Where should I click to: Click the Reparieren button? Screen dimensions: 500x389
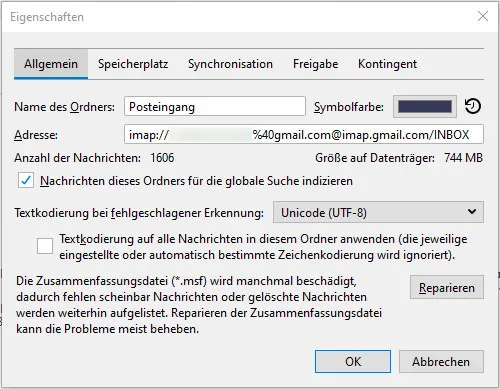tap(447, 287)
